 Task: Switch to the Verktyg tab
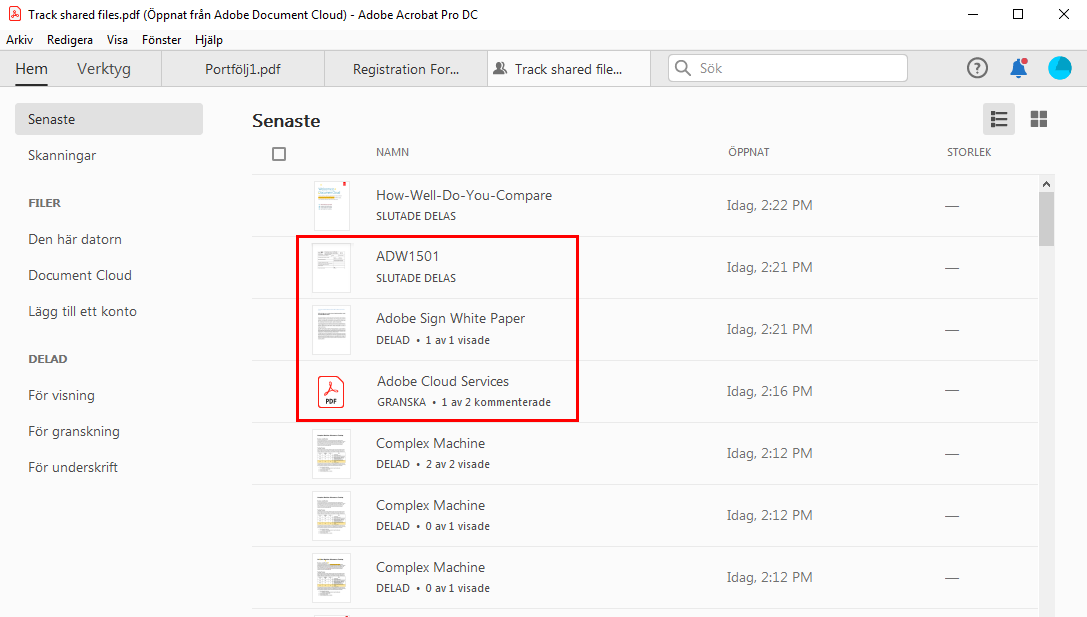tap(104, 69)
